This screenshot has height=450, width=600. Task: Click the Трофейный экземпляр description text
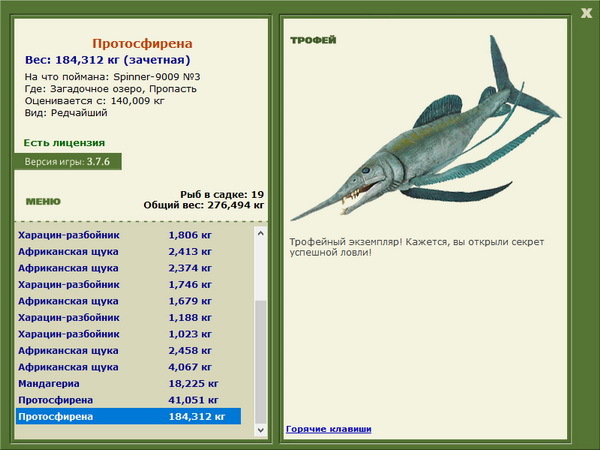click(x=417, y=247)
